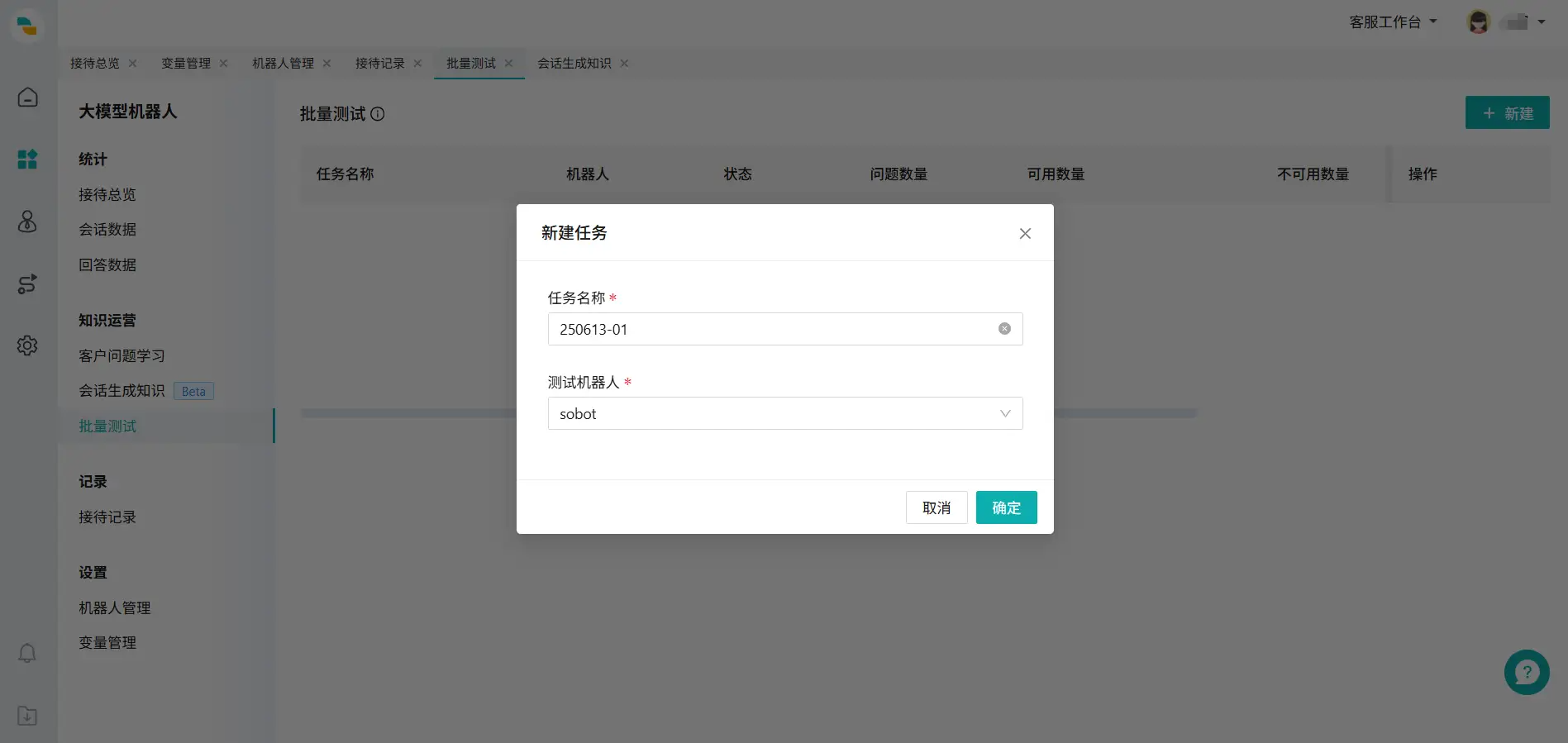Click the 状态 column header
This screenshot has width=1568, height=743.
(738, 174)
